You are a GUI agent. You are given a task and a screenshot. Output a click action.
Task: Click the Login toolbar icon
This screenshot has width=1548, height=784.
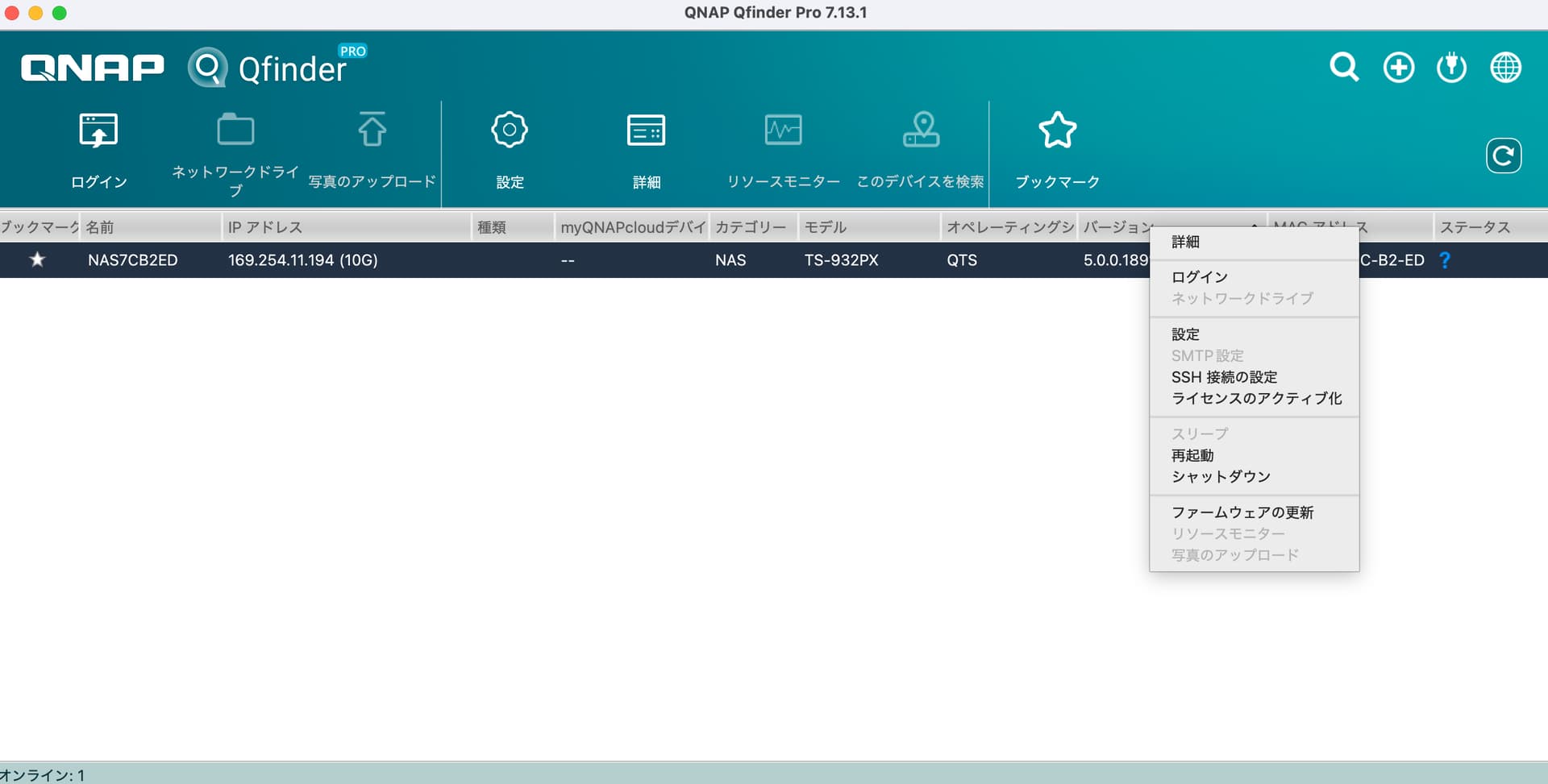98,131
